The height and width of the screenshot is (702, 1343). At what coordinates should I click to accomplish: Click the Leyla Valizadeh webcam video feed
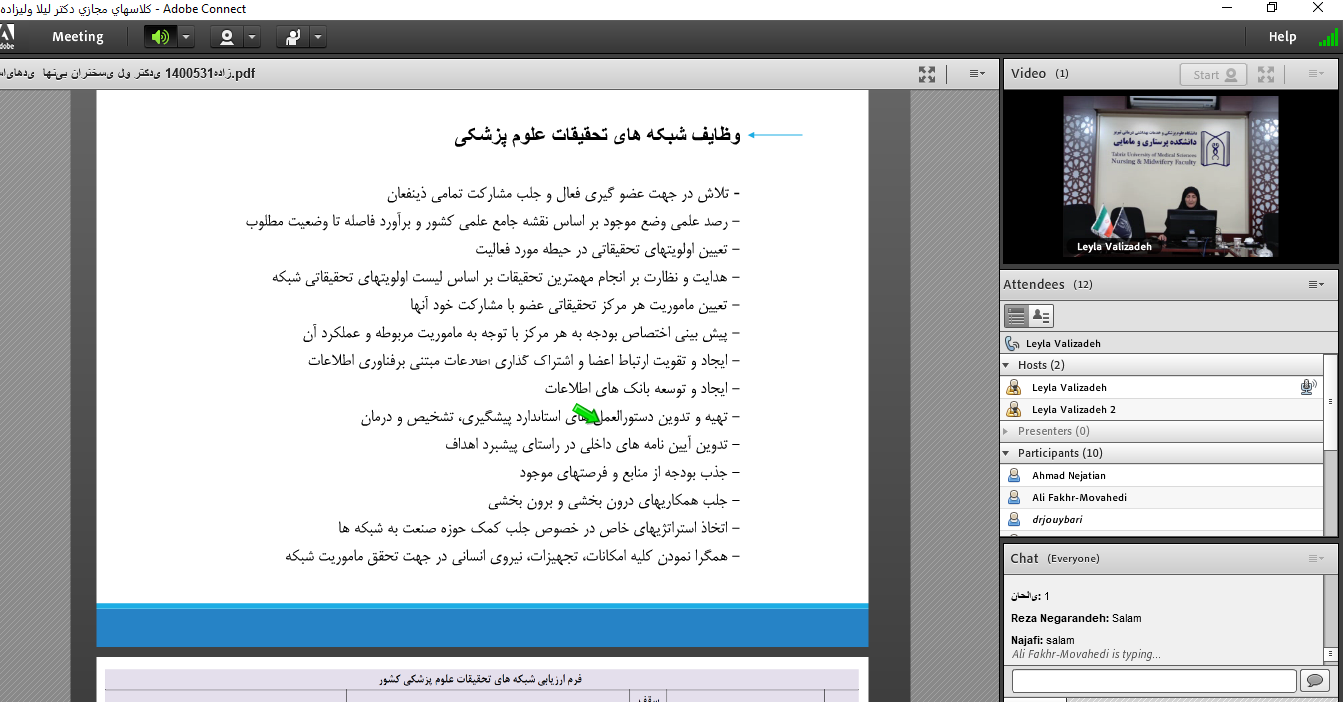(1170, 175)
